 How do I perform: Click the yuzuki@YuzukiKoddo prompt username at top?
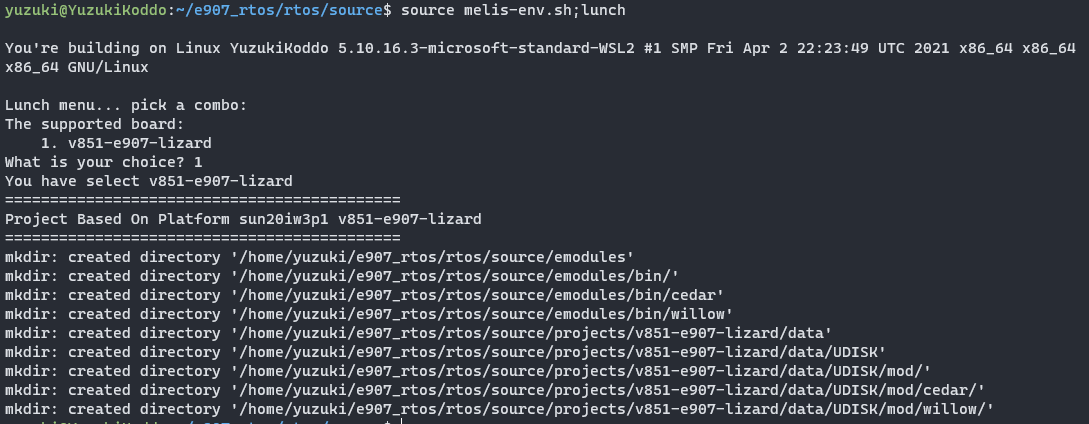(x=83, y=9)
